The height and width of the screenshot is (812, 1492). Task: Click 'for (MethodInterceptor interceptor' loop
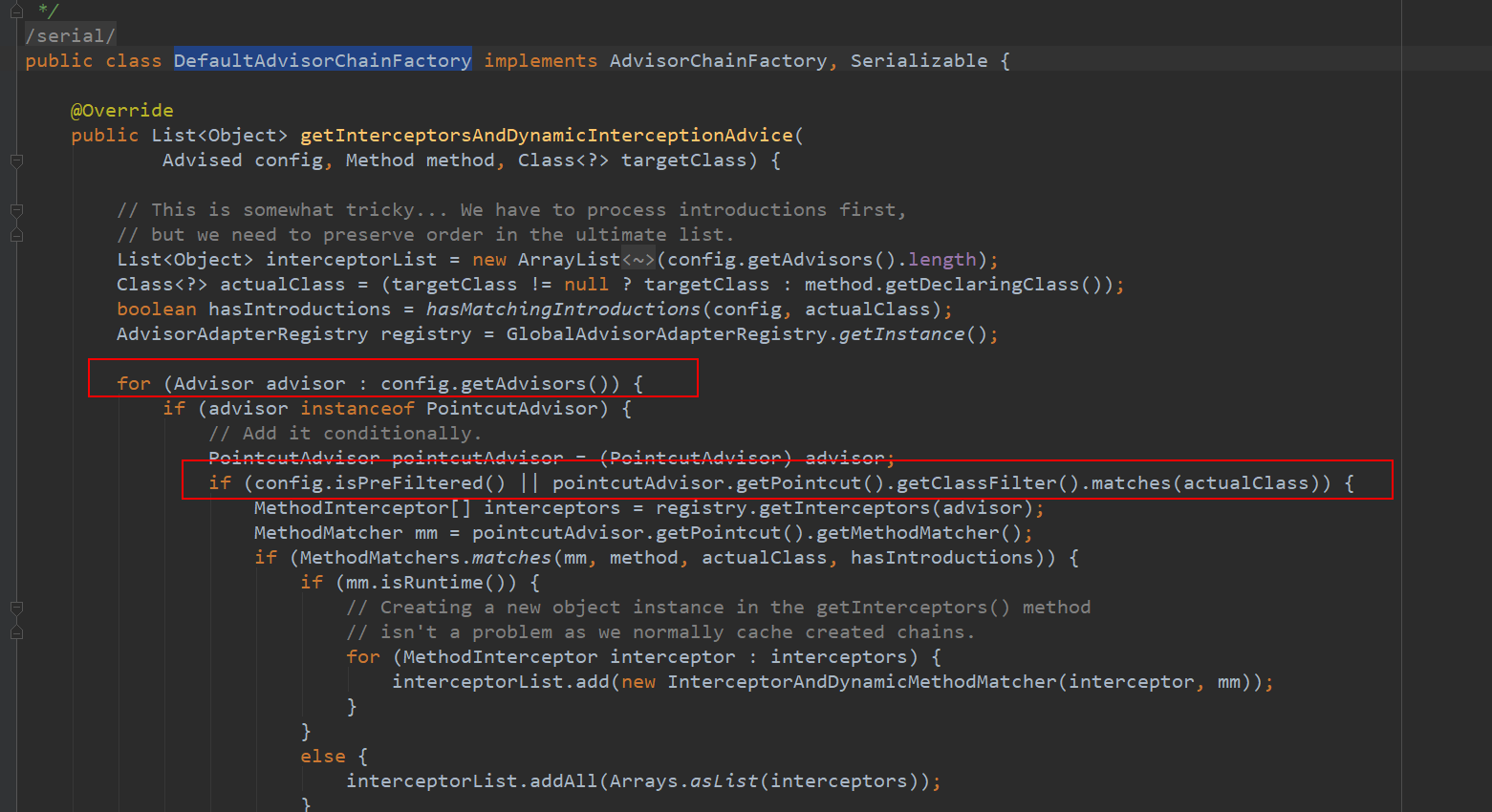pos(643,656)
